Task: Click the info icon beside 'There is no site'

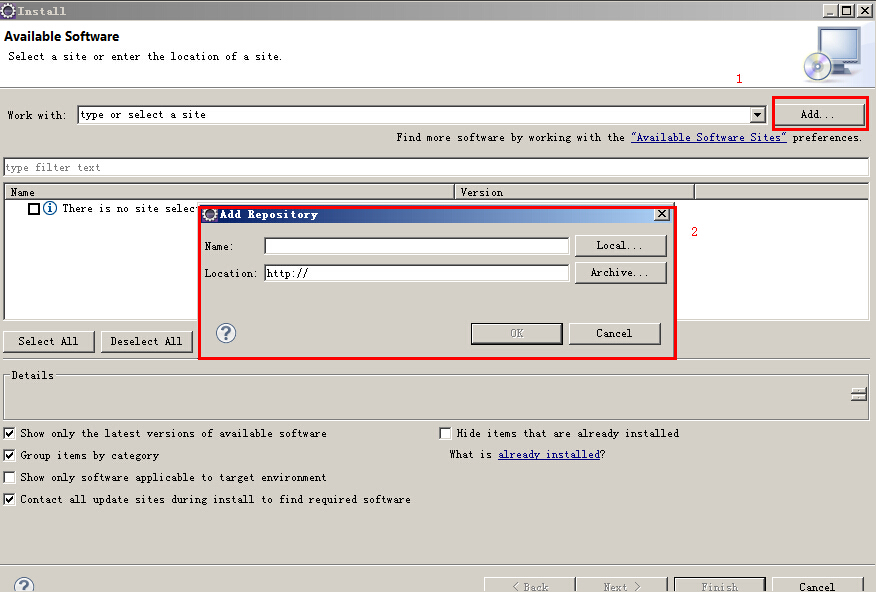Action: tap(50, 209)
